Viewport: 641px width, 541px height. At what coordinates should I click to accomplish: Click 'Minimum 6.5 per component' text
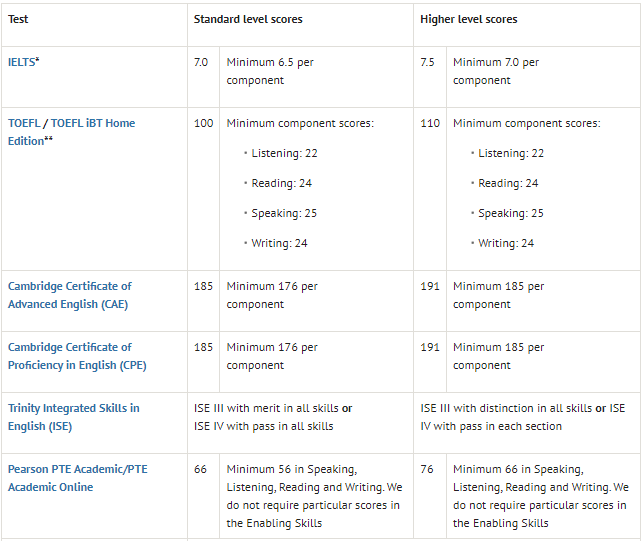[x=270, y=71]
